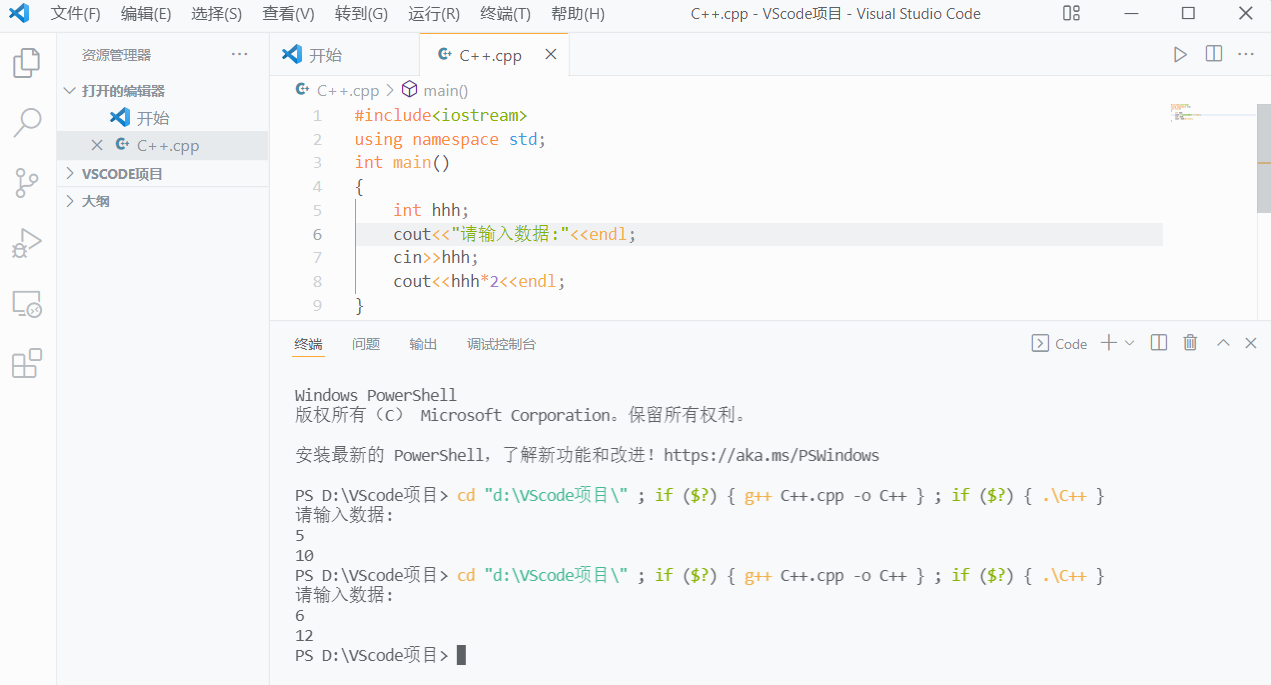
Task: Split the editor using the split icon
Action: click(x=1213, y=55)
